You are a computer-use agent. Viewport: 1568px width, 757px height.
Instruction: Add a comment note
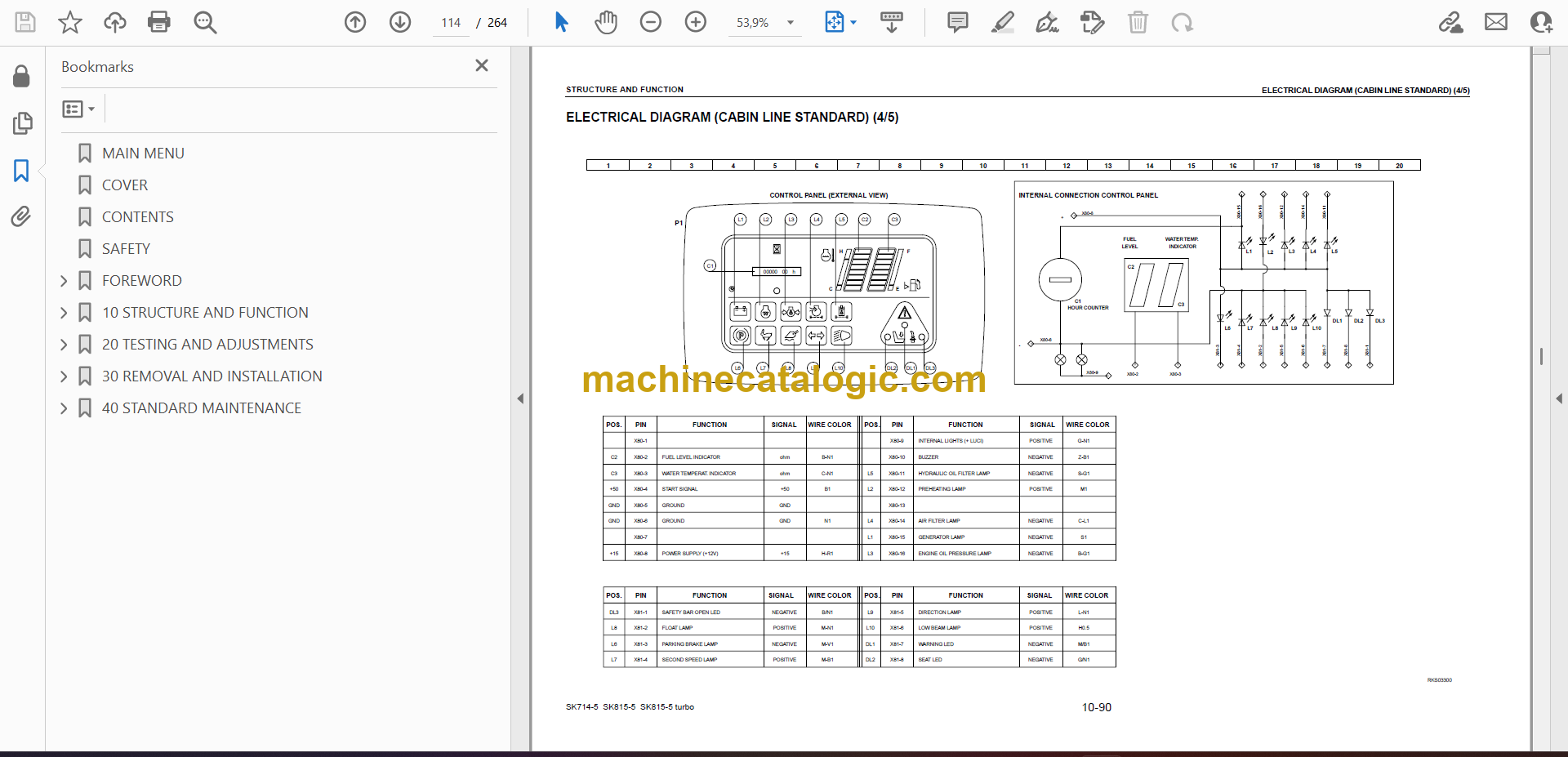[958, 22]
